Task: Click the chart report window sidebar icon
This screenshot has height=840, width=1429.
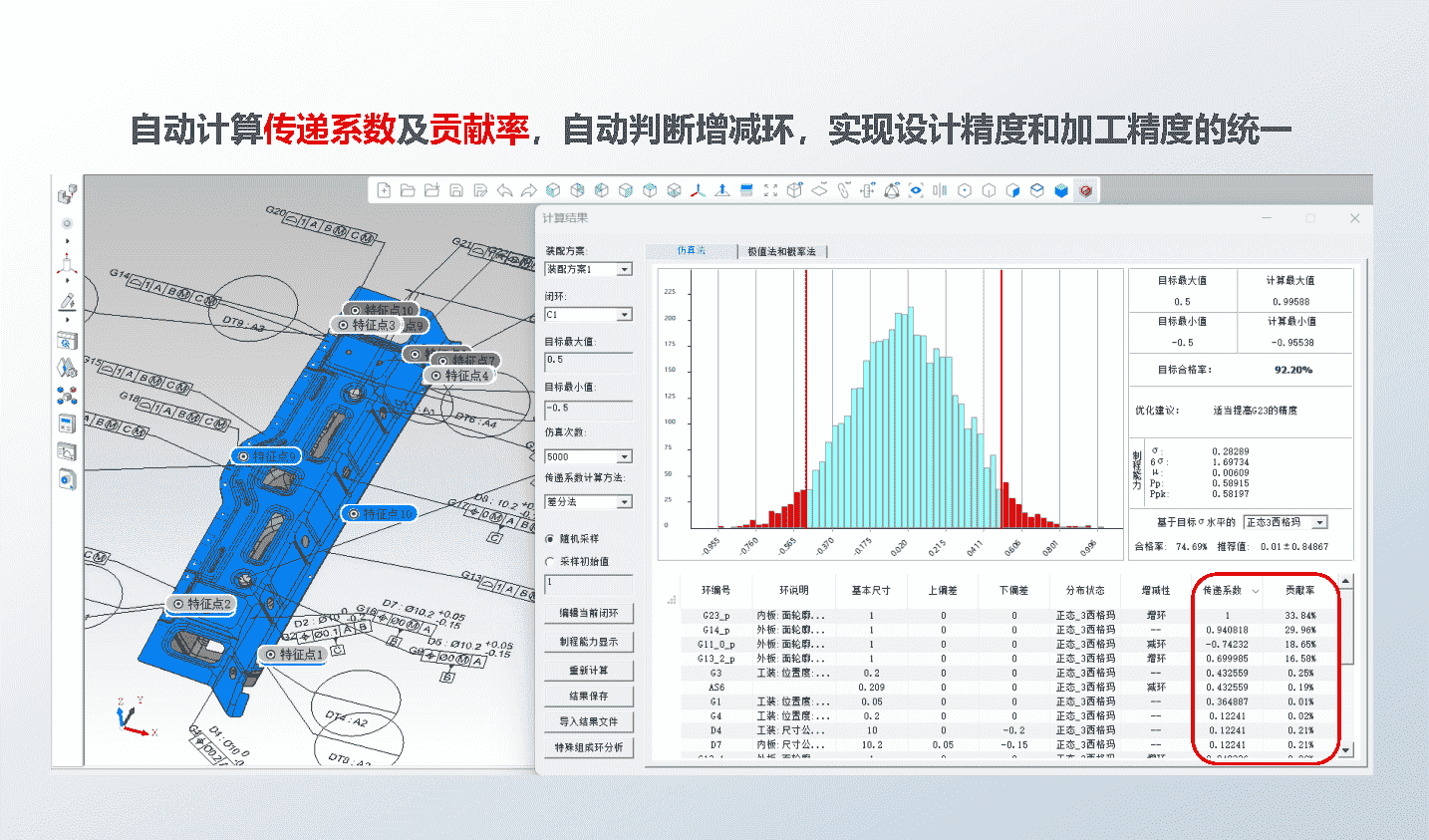Action: pyautogui.click(x=67, y=451)
